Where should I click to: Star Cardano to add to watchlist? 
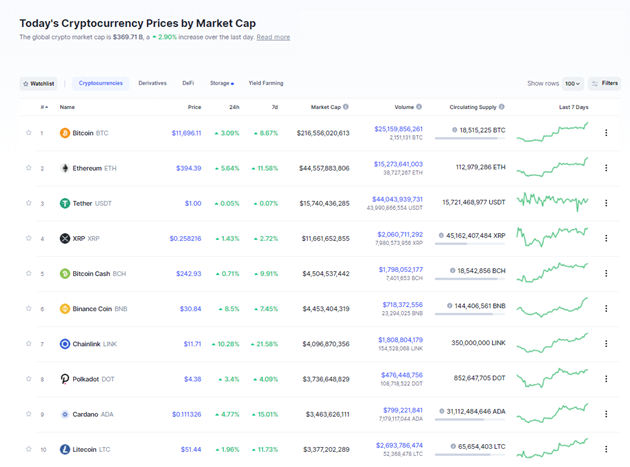[x=29, y=414]
